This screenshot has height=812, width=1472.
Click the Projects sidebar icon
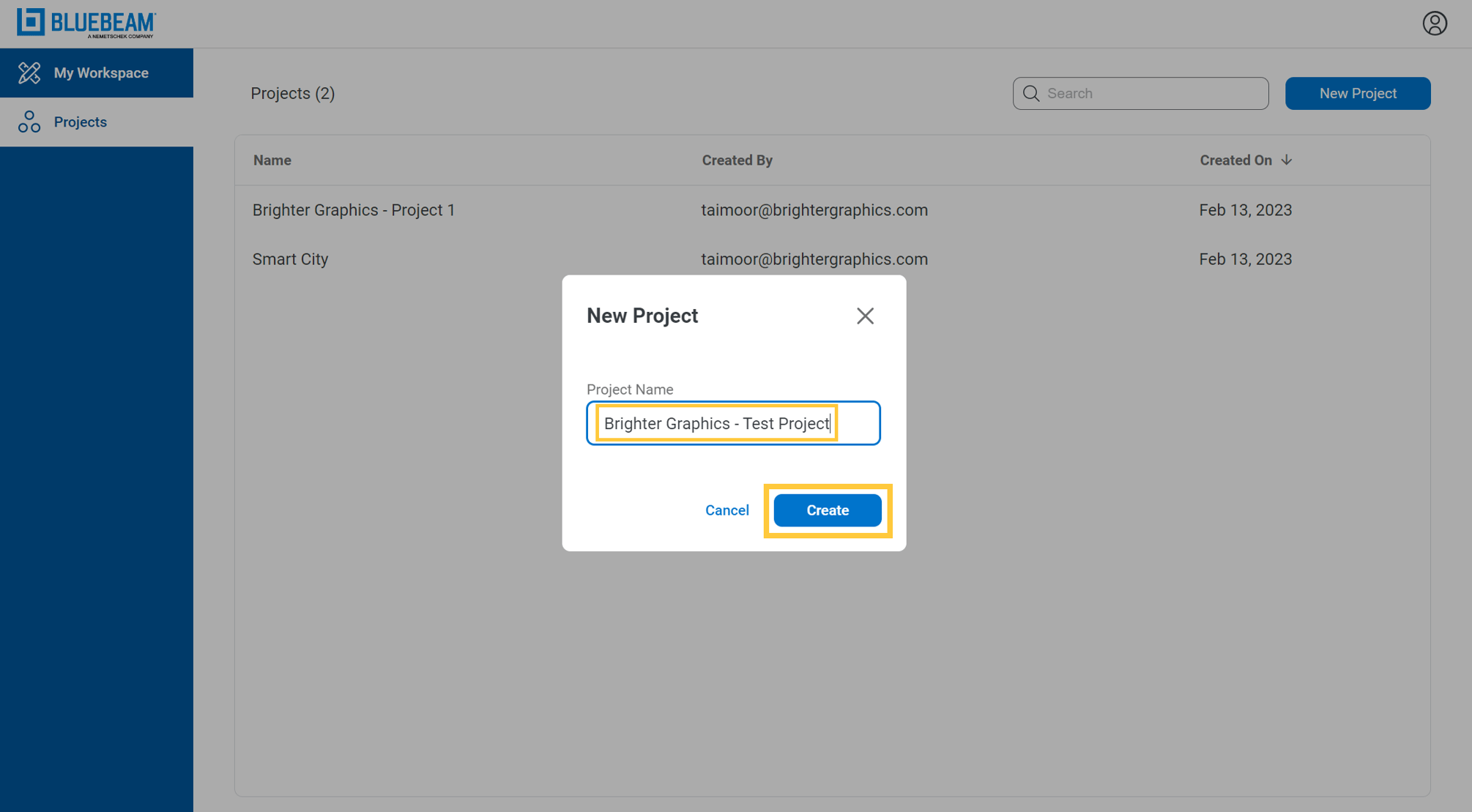[x=29, y=121]
